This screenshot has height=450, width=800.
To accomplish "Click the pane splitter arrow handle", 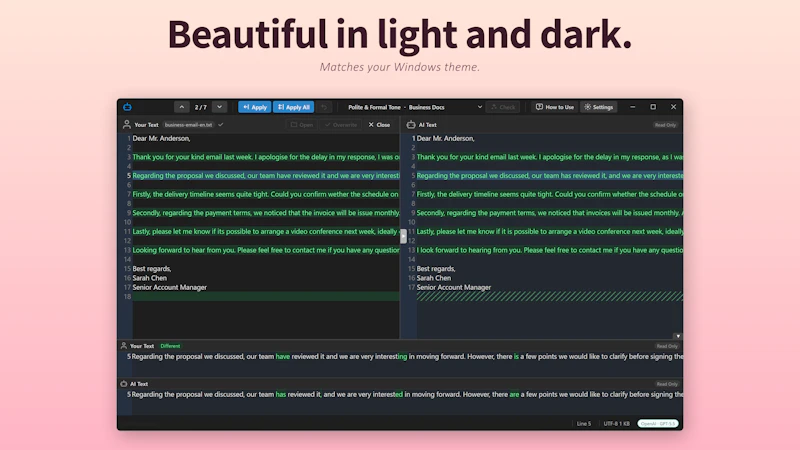I will [403, 236].
